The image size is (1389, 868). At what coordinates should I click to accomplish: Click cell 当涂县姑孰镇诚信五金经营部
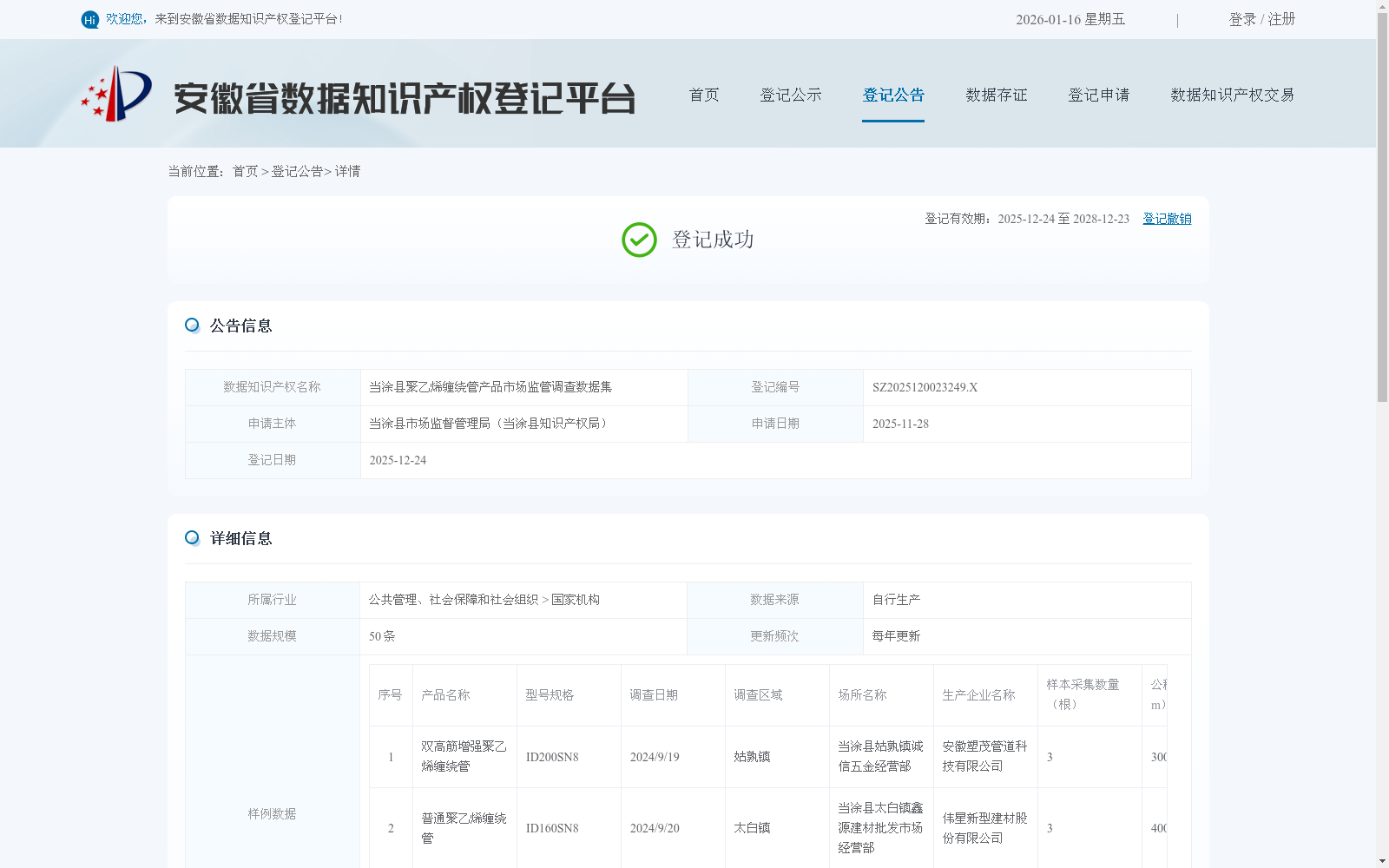click(x=880, y=756)
